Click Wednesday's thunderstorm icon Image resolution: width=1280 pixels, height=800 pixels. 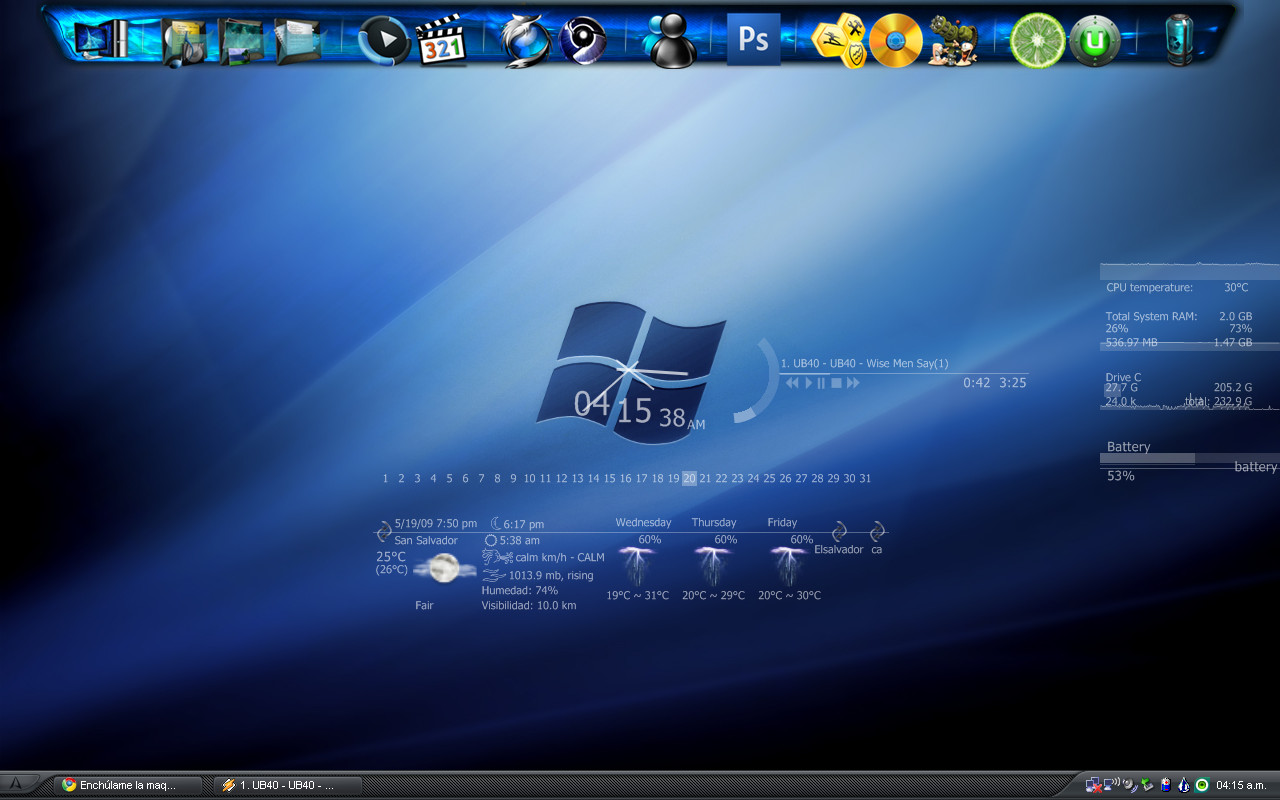(x=636, y=566)
